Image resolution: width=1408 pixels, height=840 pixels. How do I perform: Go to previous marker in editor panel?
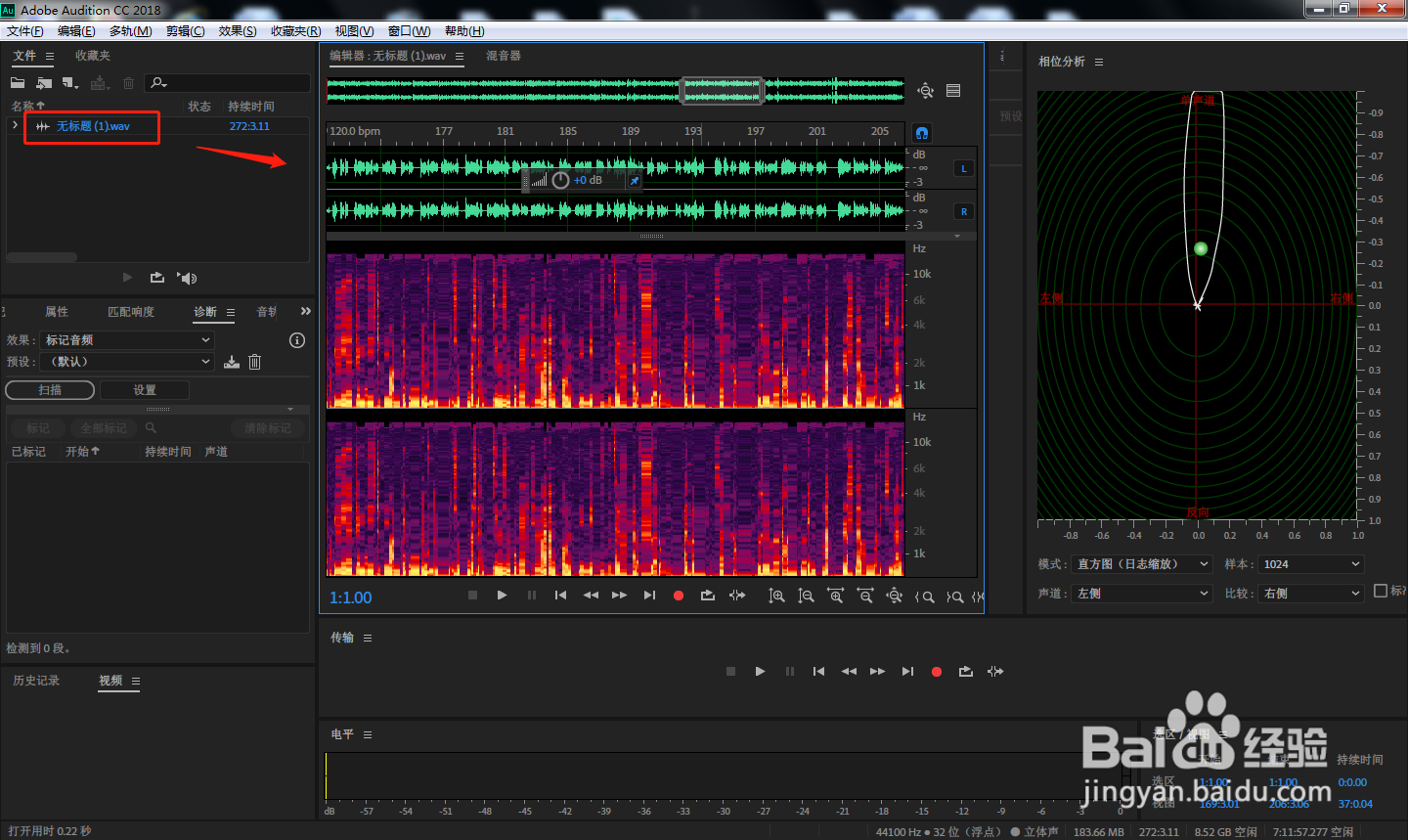tap(560, 596)
